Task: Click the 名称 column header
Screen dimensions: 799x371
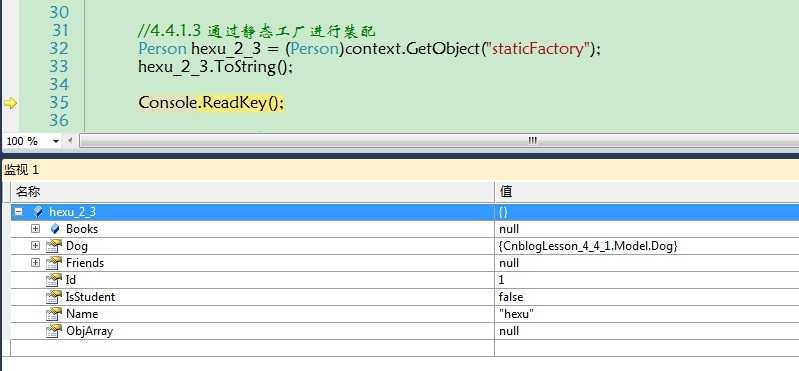Action: click(252, 192)
